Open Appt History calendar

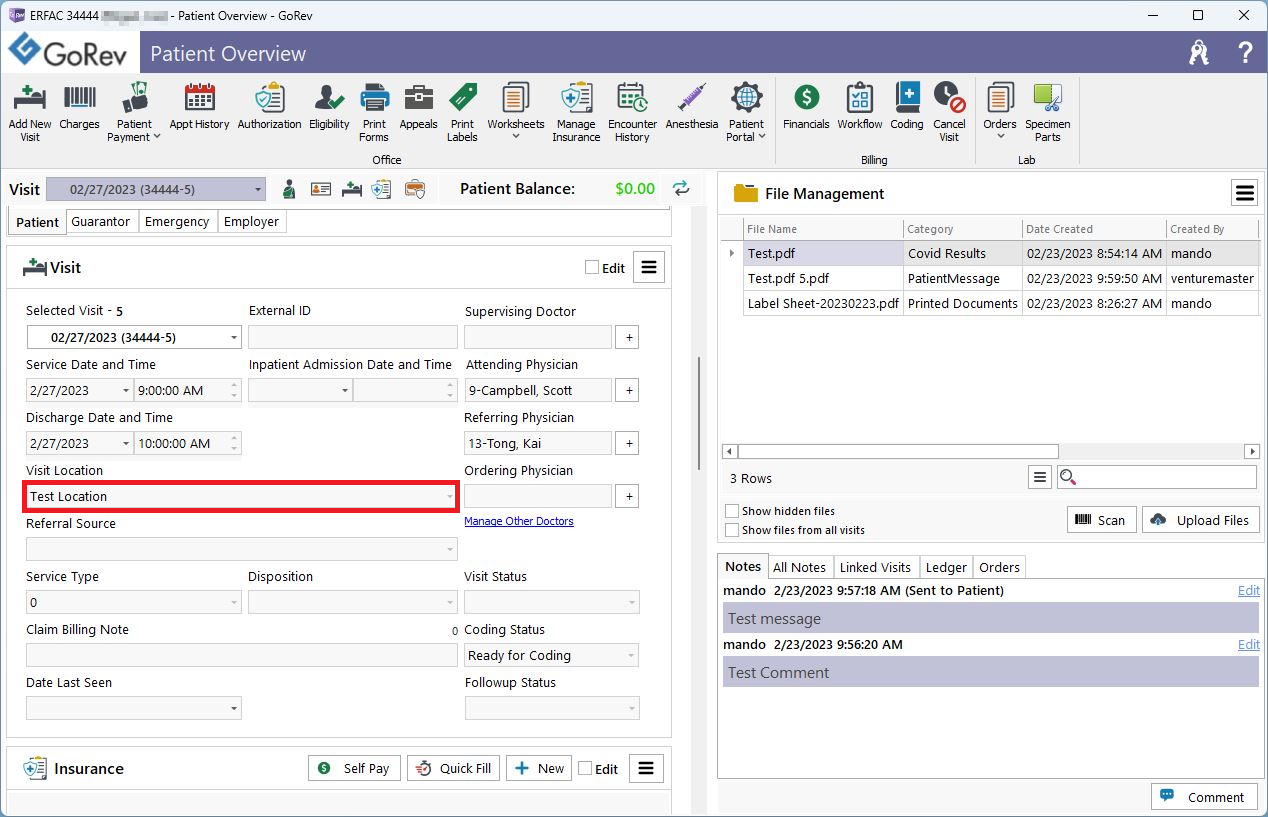199,107
